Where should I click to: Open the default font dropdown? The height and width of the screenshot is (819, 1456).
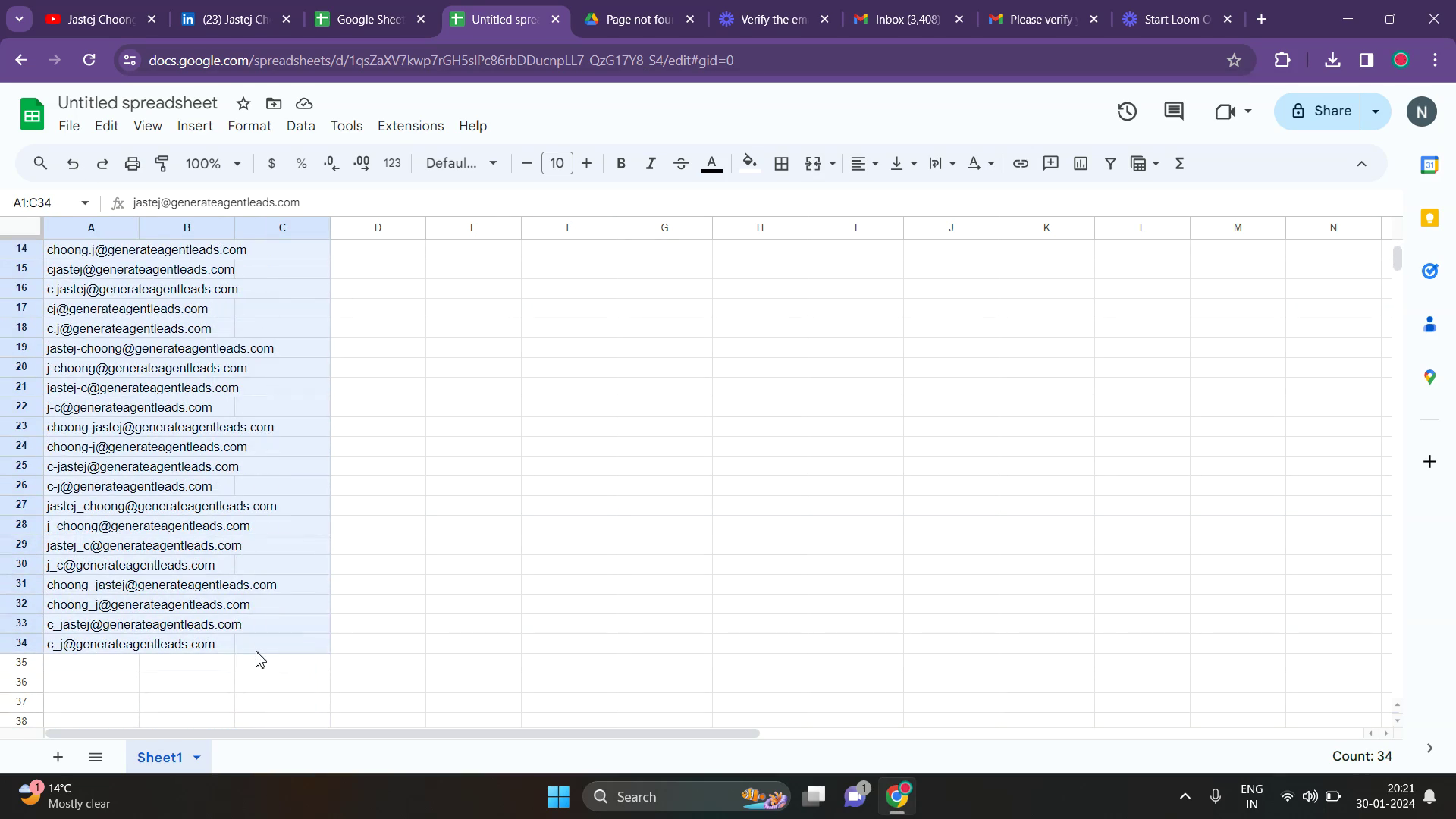click(461, 163)
